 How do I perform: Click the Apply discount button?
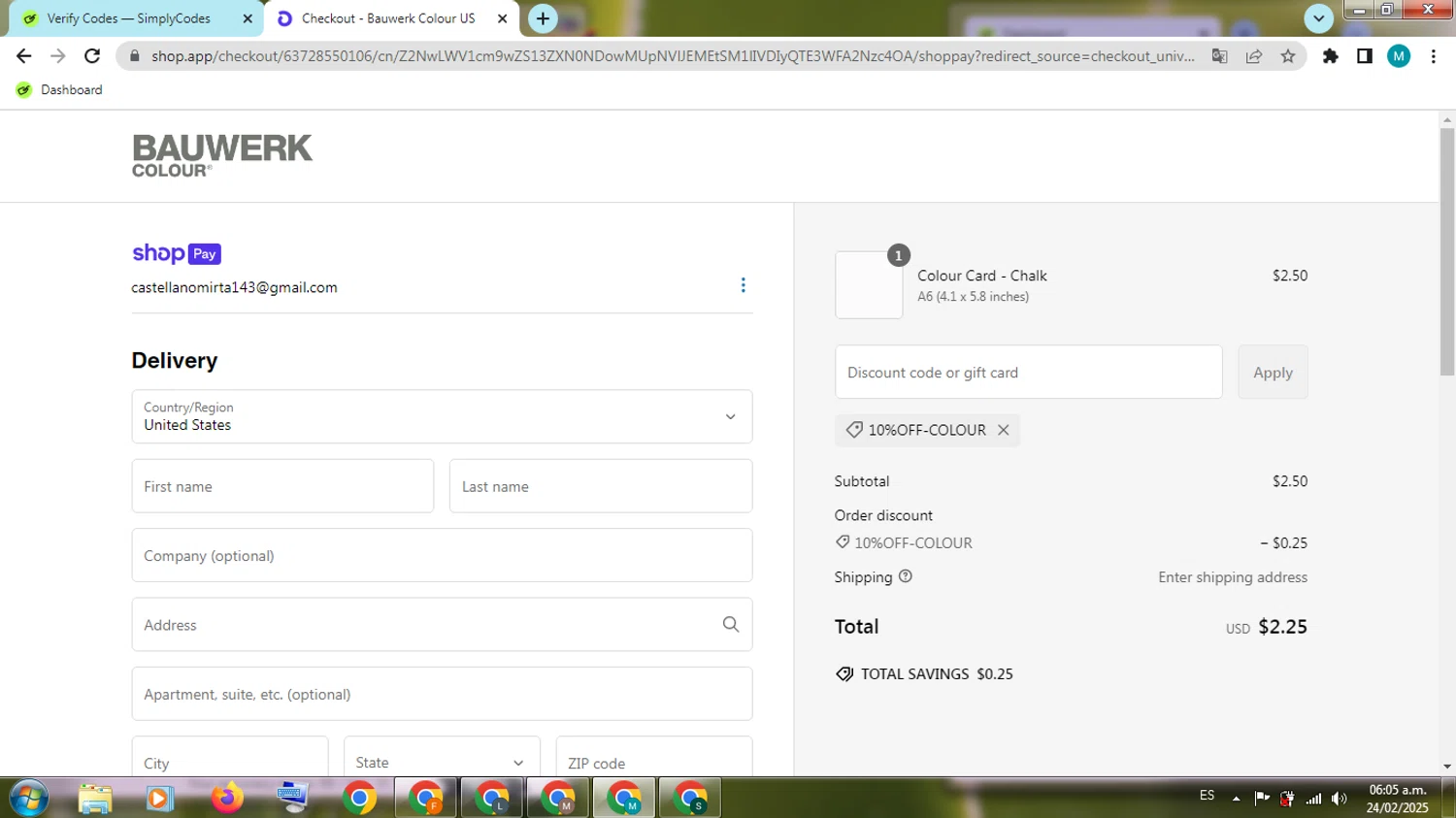(x=1273, y=372)
